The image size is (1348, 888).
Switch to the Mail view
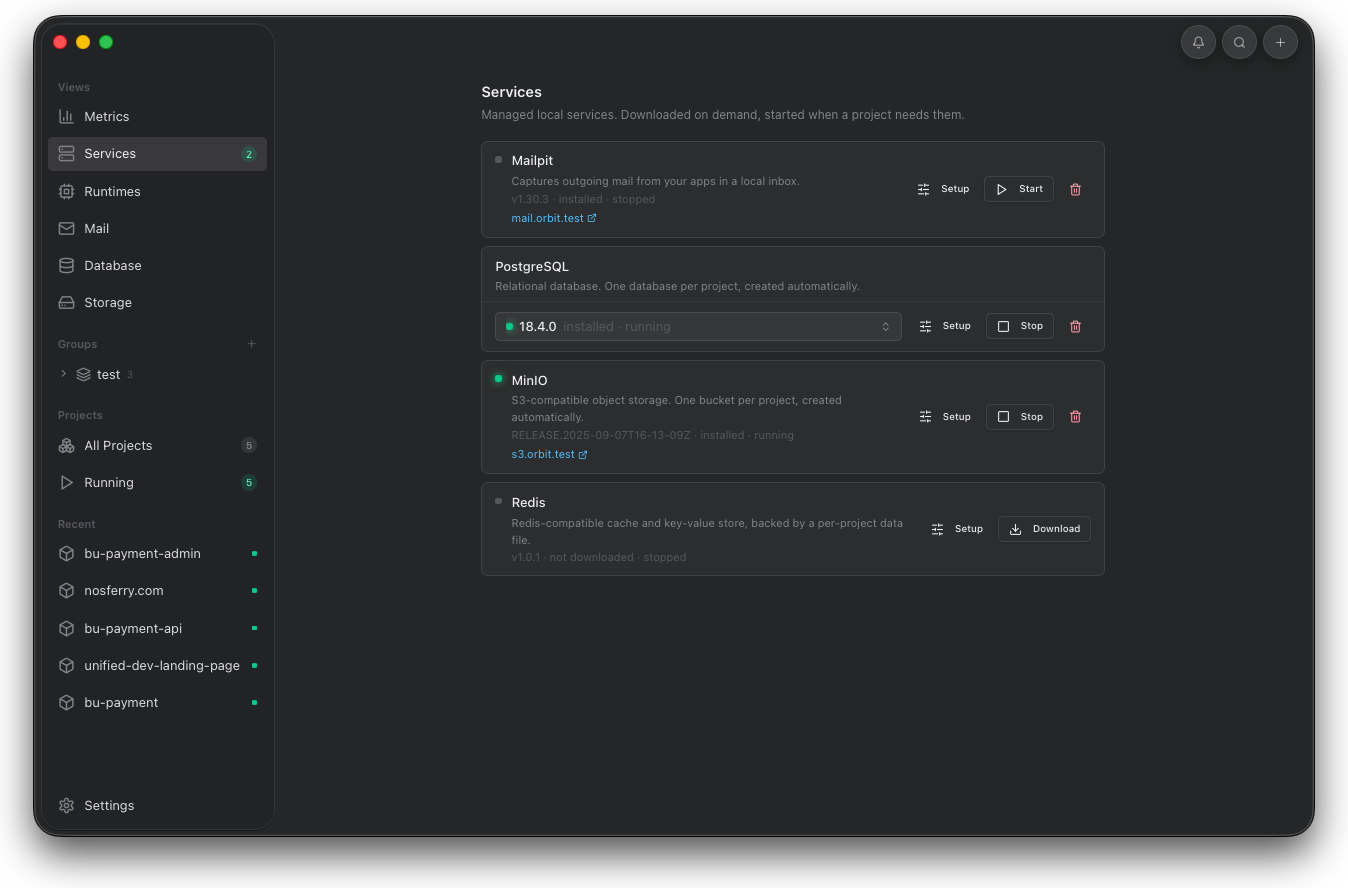click(157, 228)
